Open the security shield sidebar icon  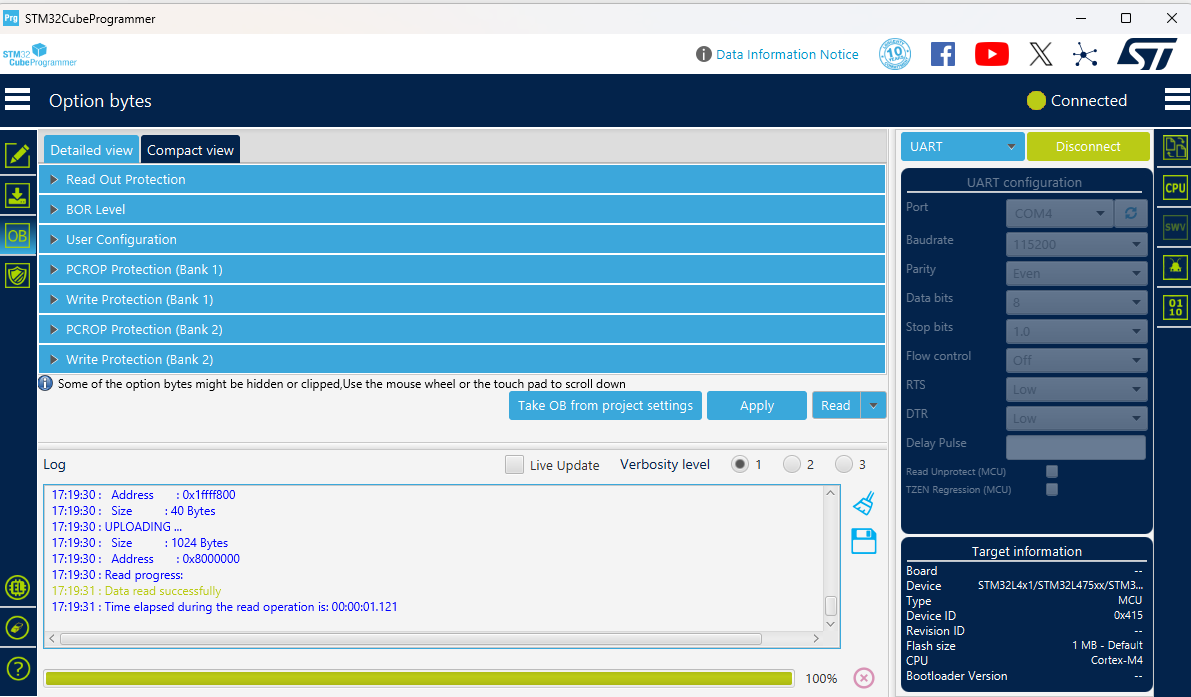pos(17,275)
